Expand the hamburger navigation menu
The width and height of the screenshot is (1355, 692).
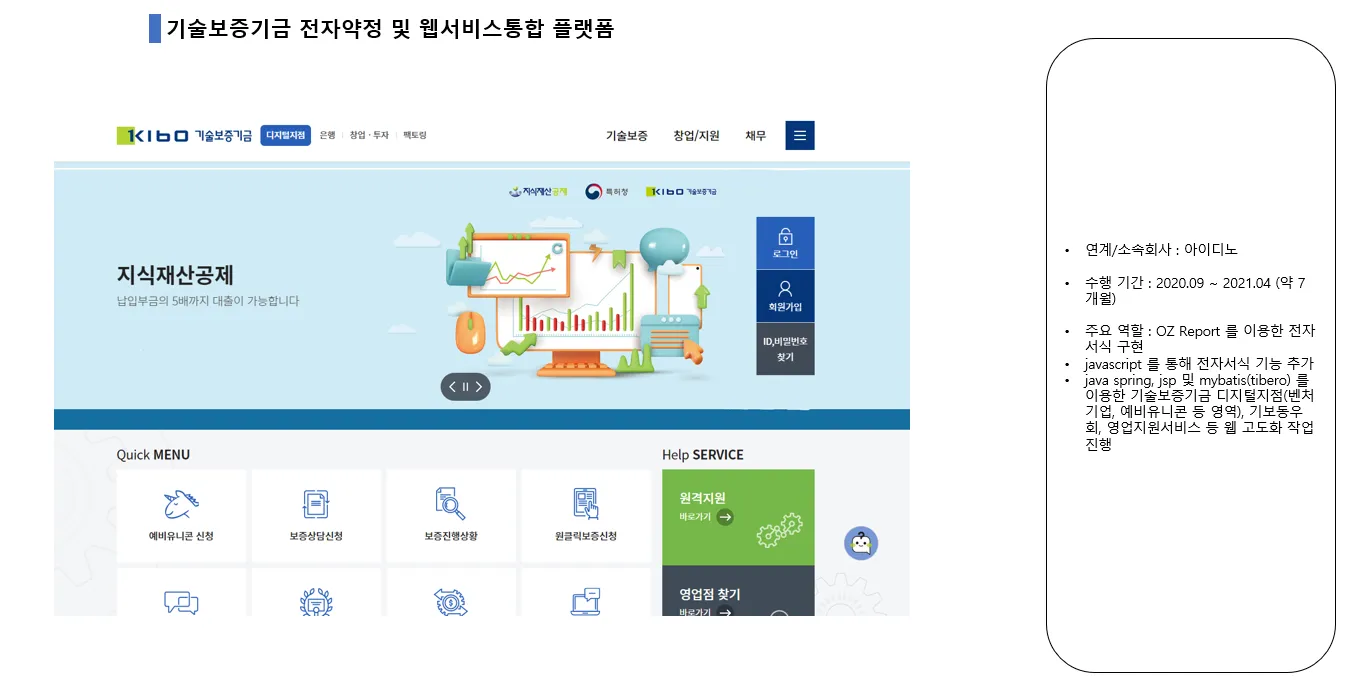pyautogui.click(x=799, y=135)
